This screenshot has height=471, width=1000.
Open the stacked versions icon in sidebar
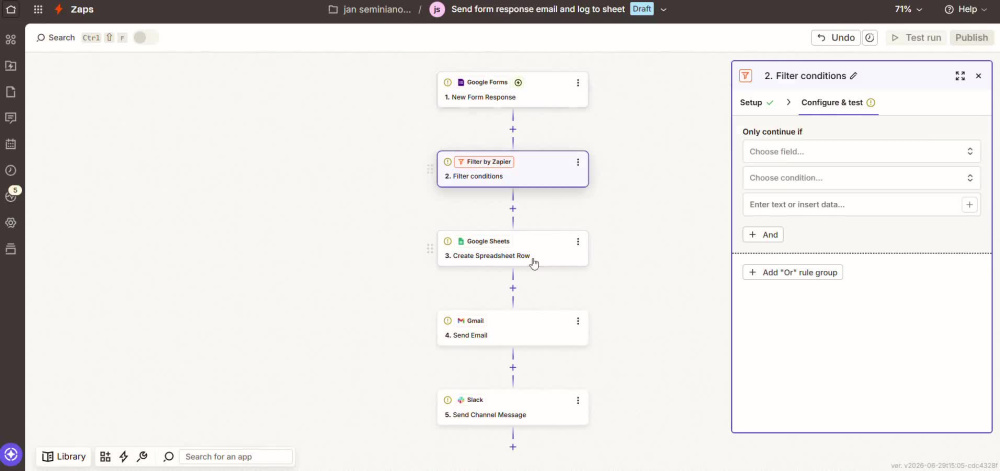pyautogui.click(x=10, y=249)
